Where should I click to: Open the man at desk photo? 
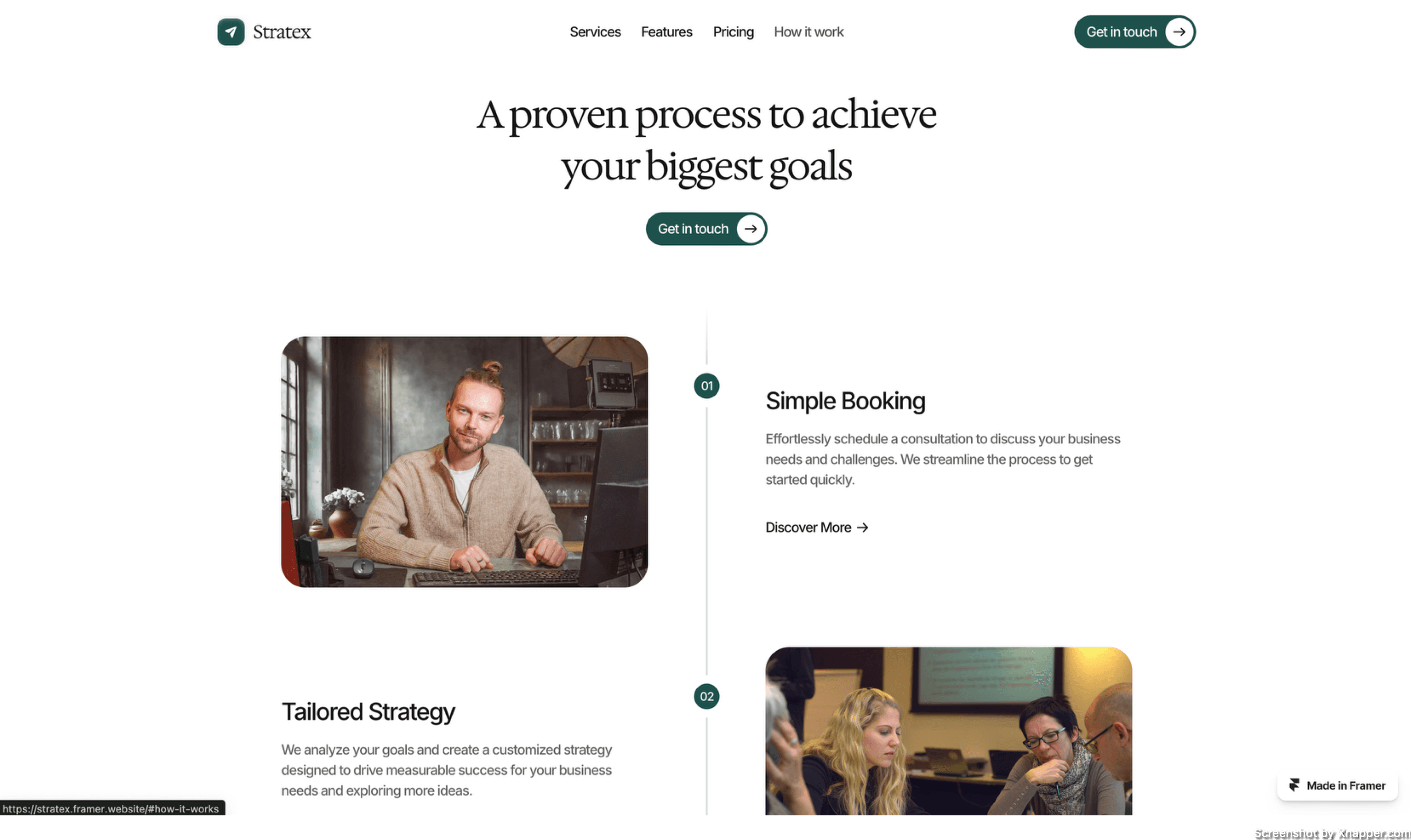click(464, 462)
